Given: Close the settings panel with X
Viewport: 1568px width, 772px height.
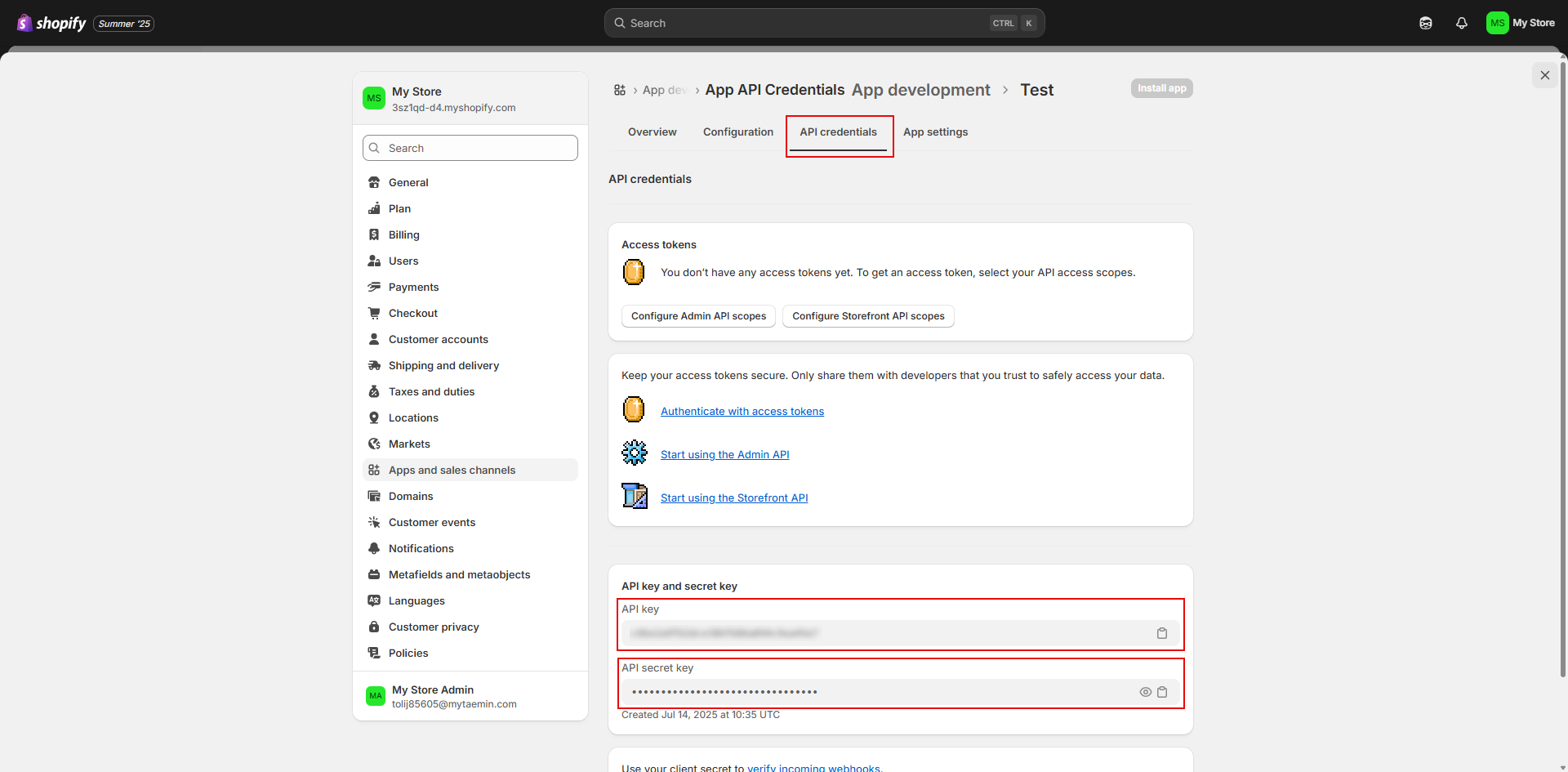Looking at the screenshot, I should click(1544, 75).
